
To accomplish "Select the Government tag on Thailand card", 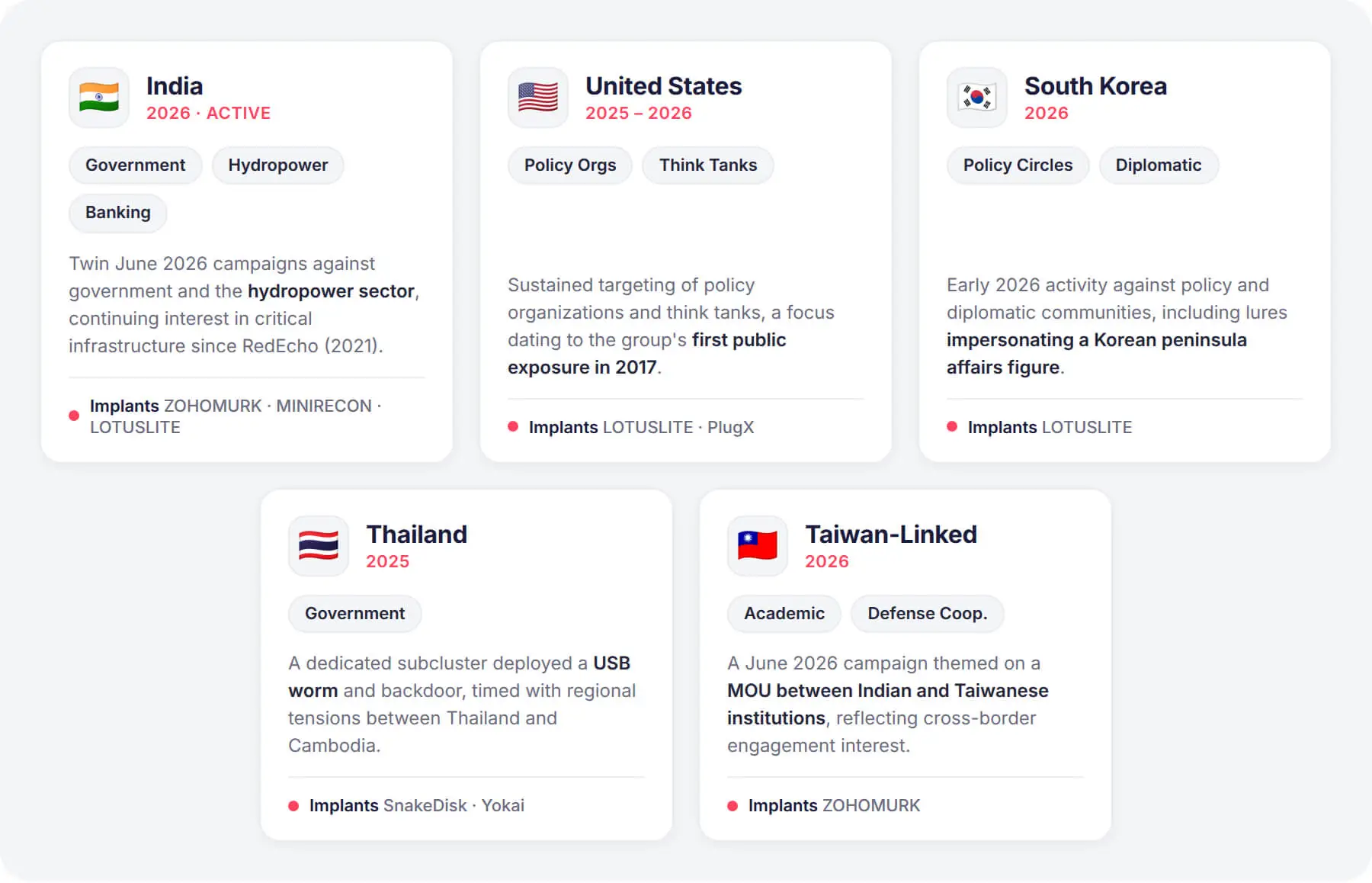I will (355, 614).
